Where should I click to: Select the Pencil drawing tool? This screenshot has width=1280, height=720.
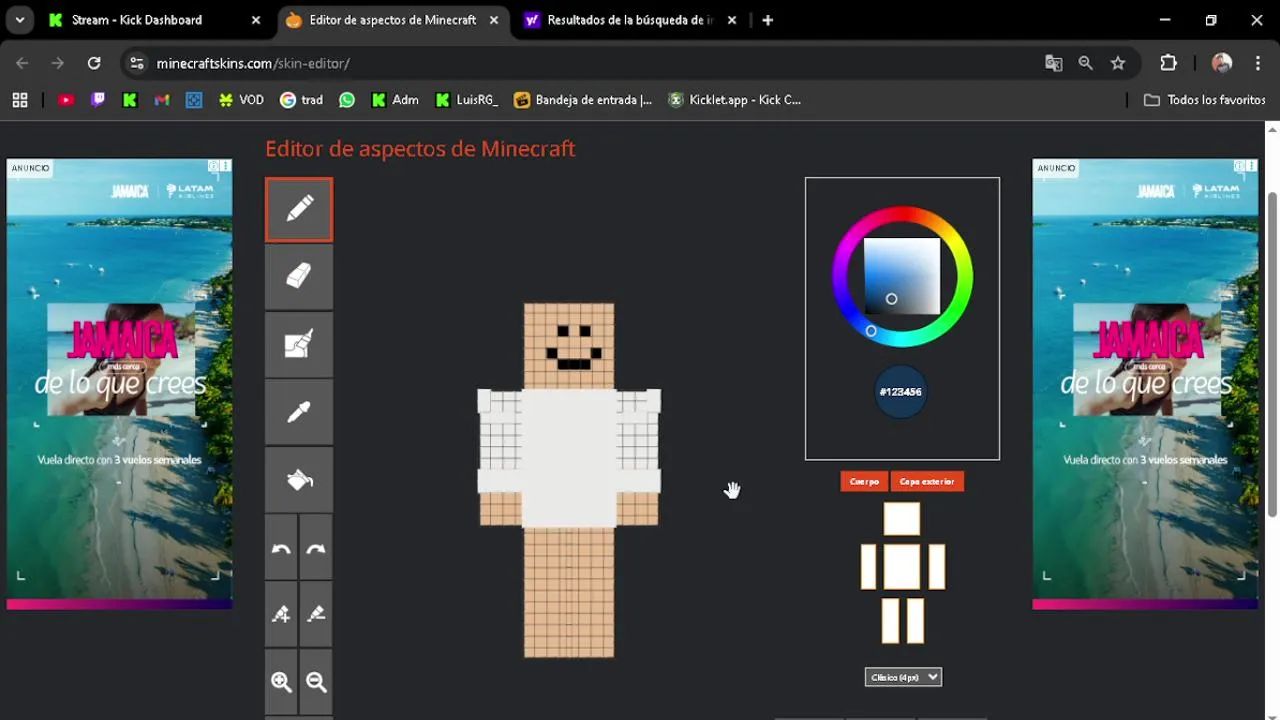click(299, 209)
